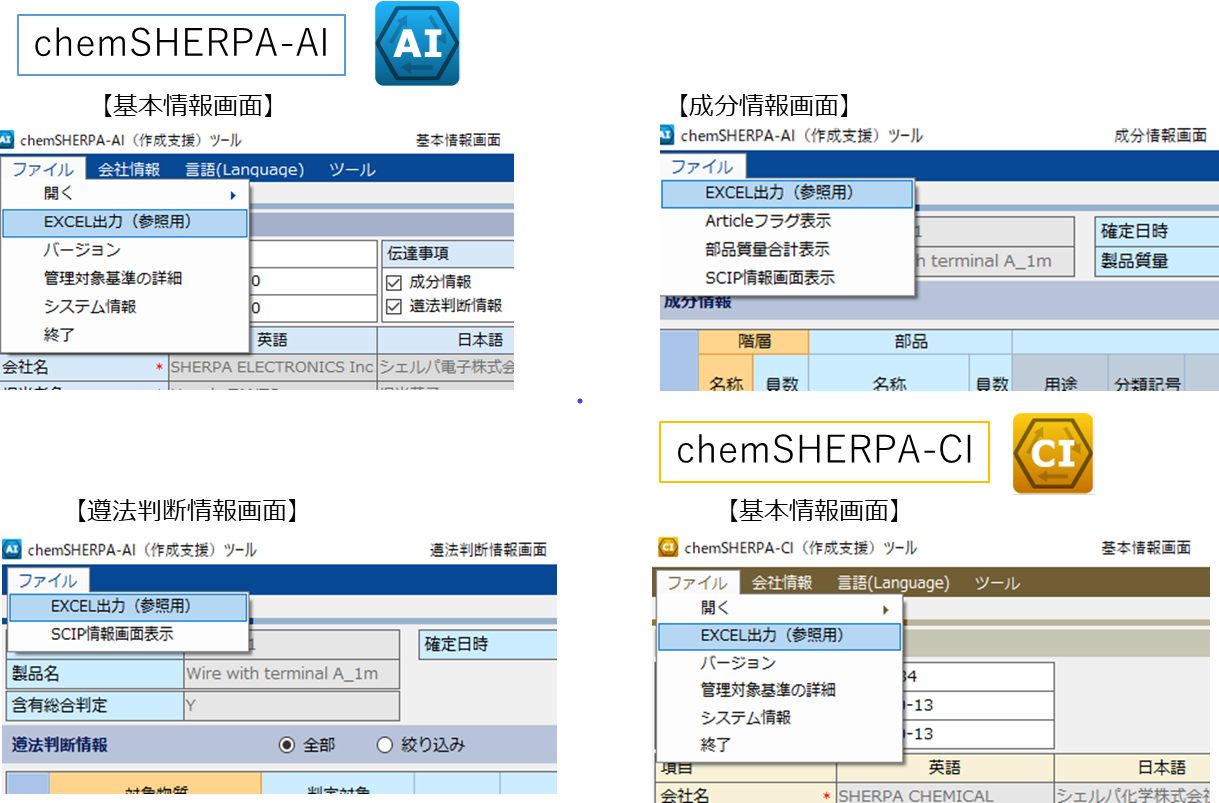Open ファイル menu in AI 基本情報画面
Image resolution: width=1219 pixels, height=803 pixels.
(x=43, y=169)
